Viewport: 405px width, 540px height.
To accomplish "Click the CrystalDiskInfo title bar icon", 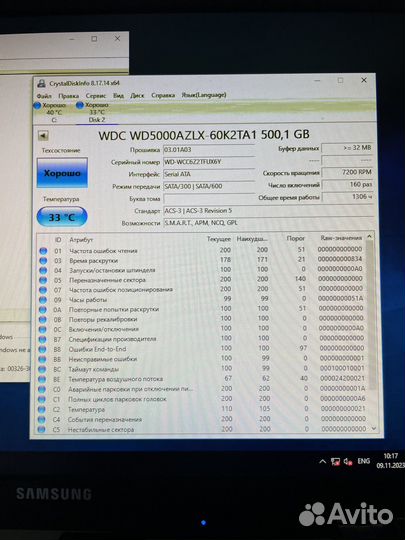I will coord(42,83).
